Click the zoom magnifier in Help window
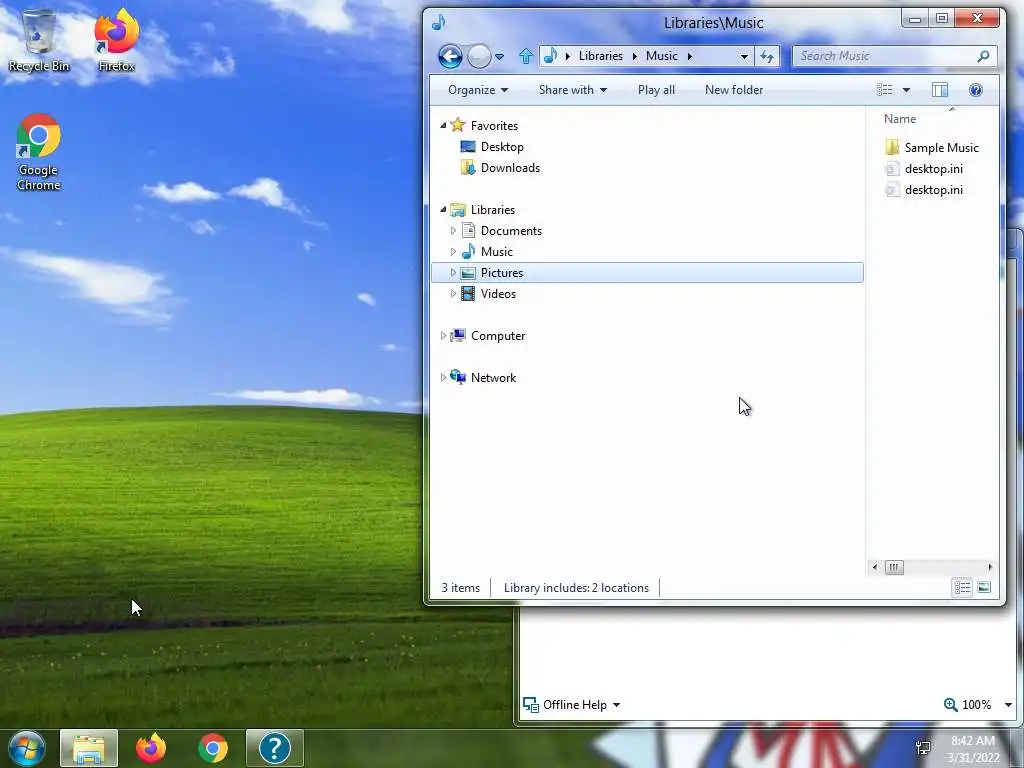Viewport: 1024px width, 768px height. click(951, 705)
